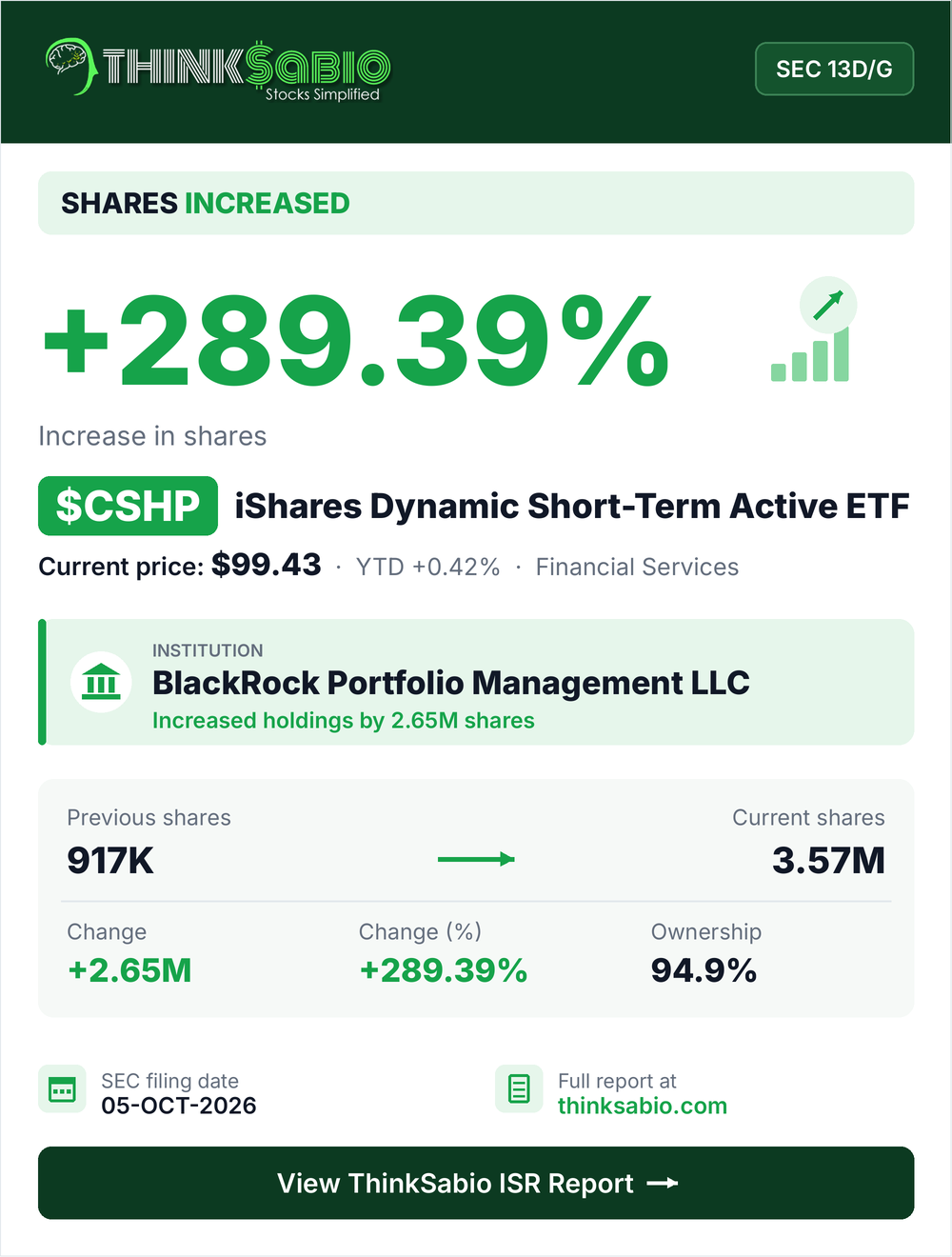Click the +289.39% headline figure
This screenshot has width=952, height=1257.
pos(357,341)
